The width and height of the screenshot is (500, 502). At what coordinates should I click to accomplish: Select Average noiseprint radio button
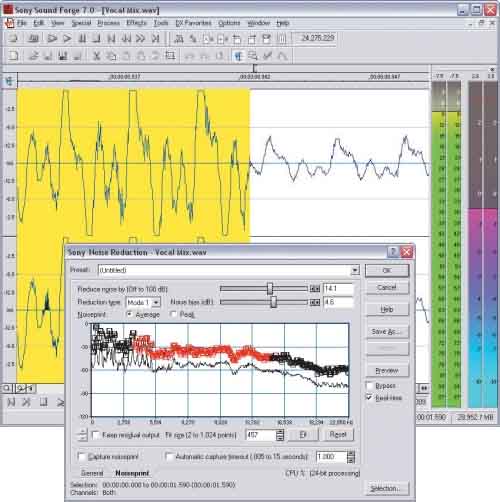tap(129, 314)
